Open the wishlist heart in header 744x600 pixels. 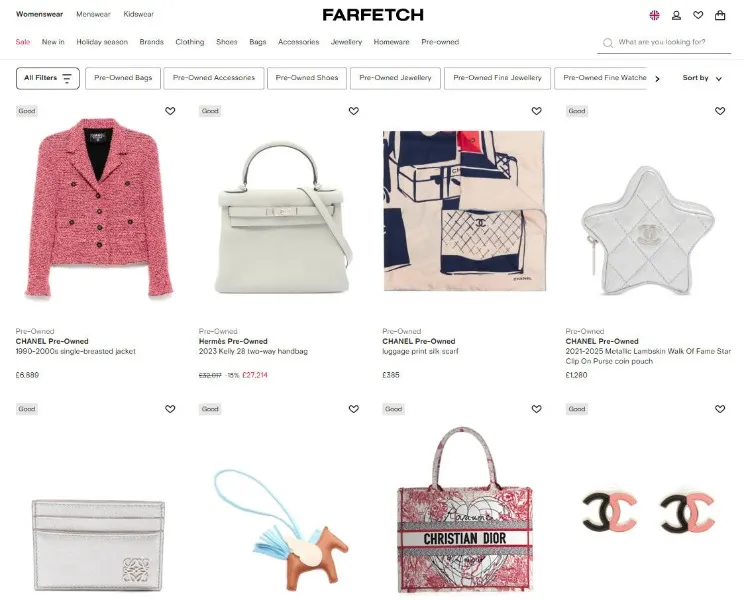pos(698,15)
